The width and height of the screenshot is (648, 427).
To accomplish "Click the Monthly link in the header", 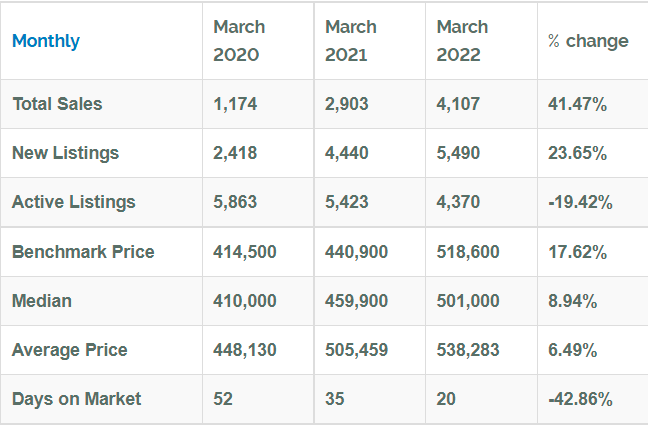I will click(x=46, y=41).
